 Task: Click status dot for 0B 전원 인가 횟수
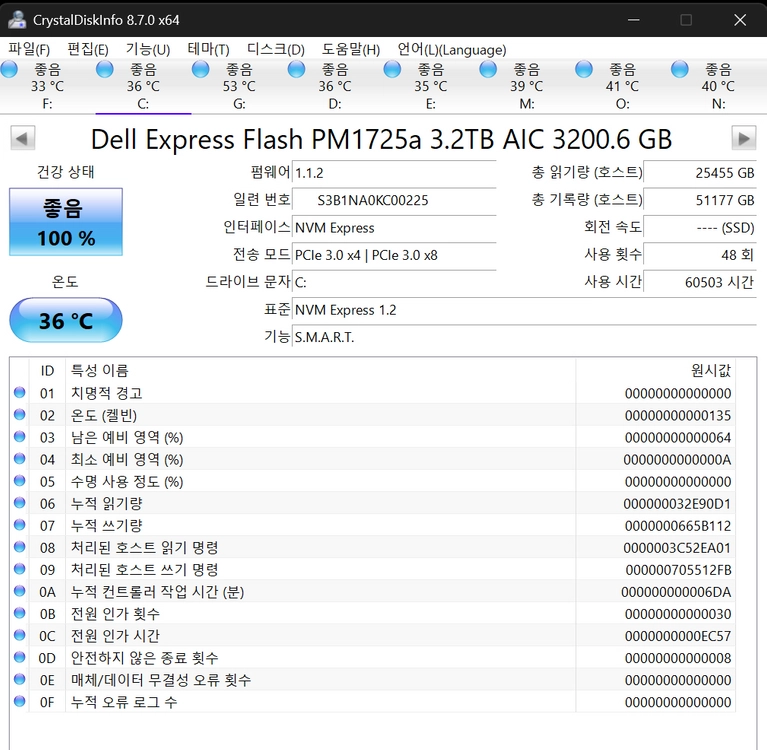click(20, 613)
